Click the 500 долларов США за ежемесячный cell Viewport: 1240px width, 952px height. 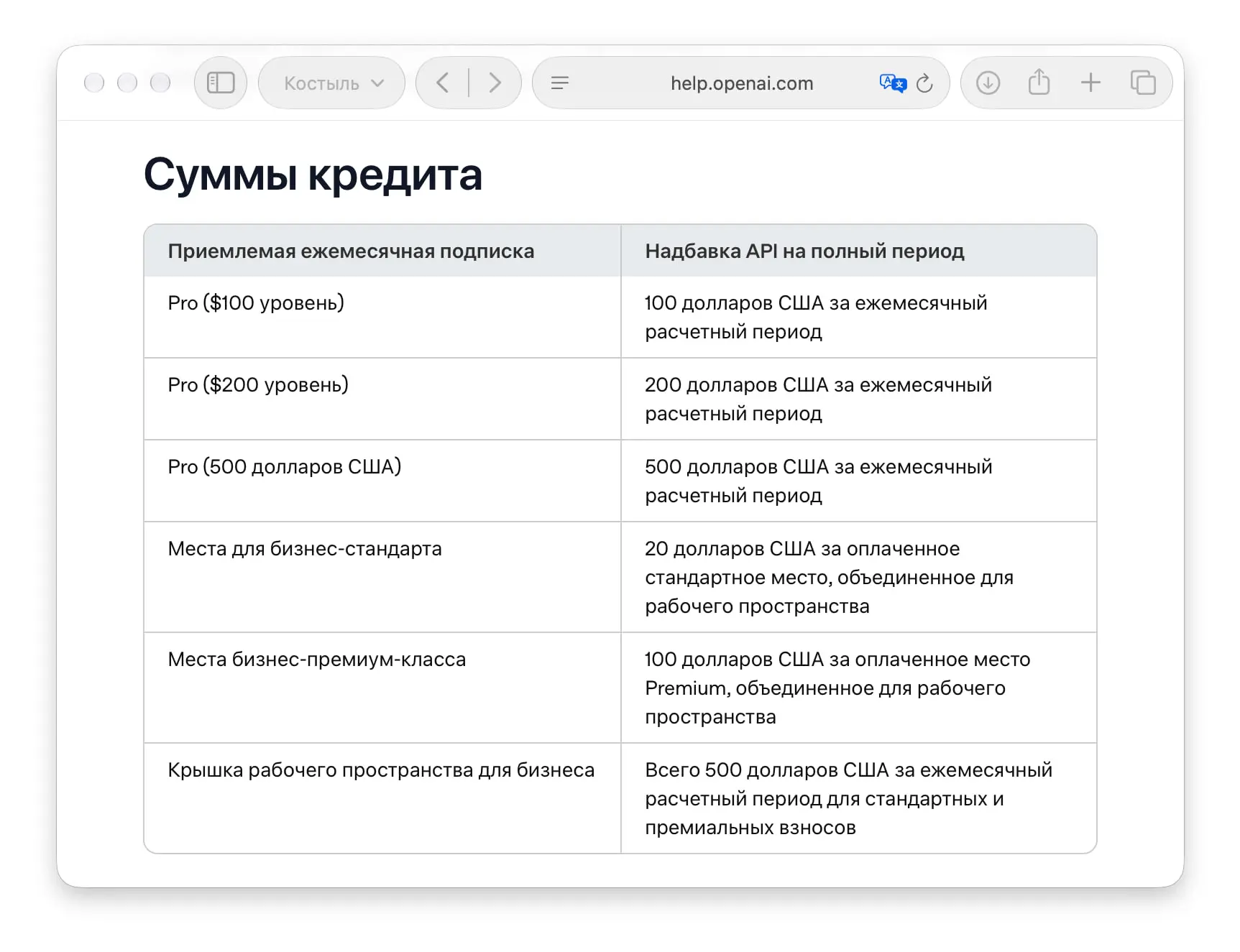pyautogui.click(x=859, y=481)
